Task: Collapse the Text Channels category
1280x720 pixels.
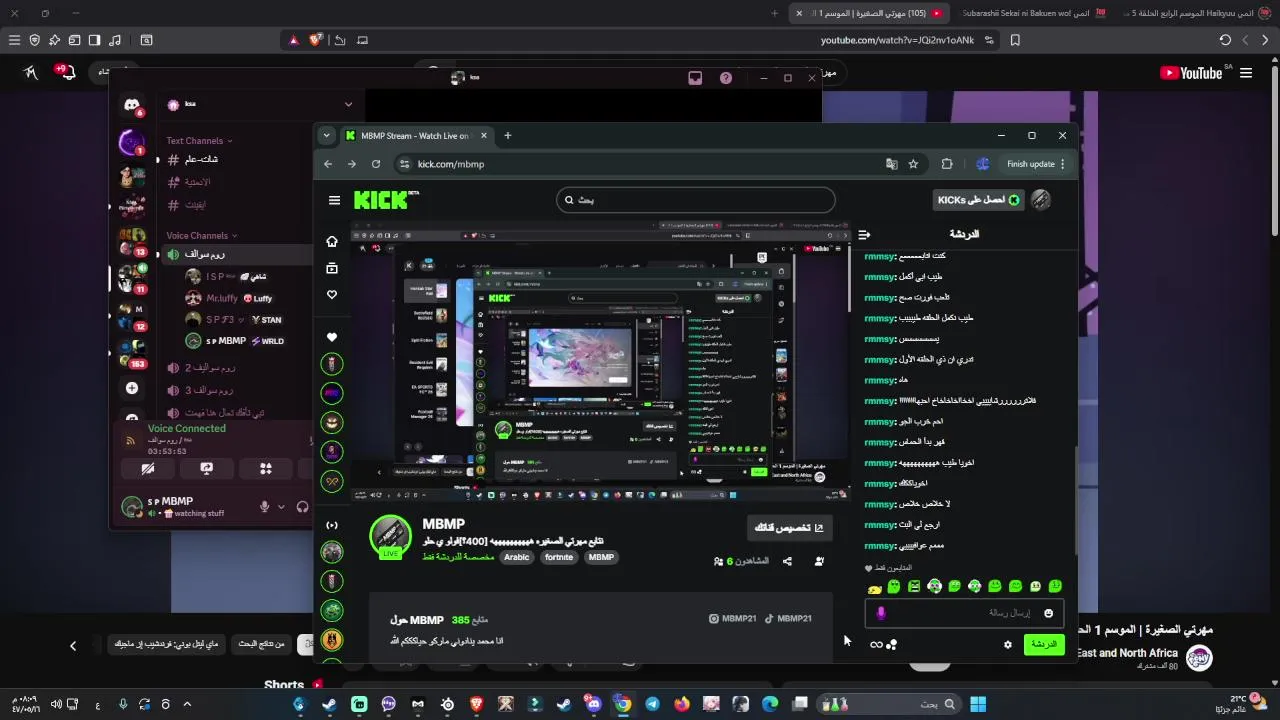Action: pos(198,141)
